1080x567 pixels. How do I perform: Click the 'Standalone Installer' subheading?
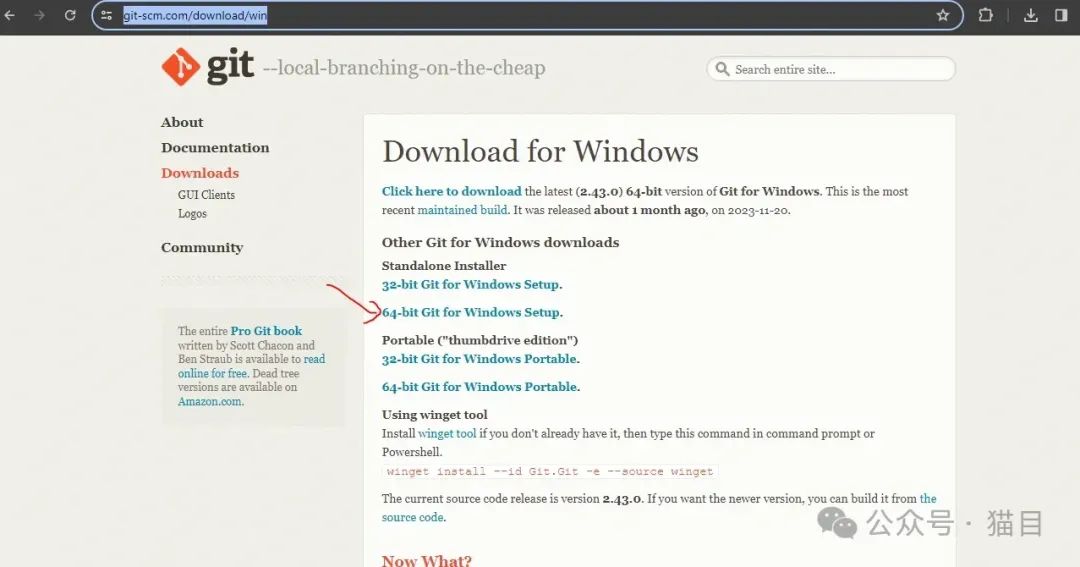pos(444,266)
